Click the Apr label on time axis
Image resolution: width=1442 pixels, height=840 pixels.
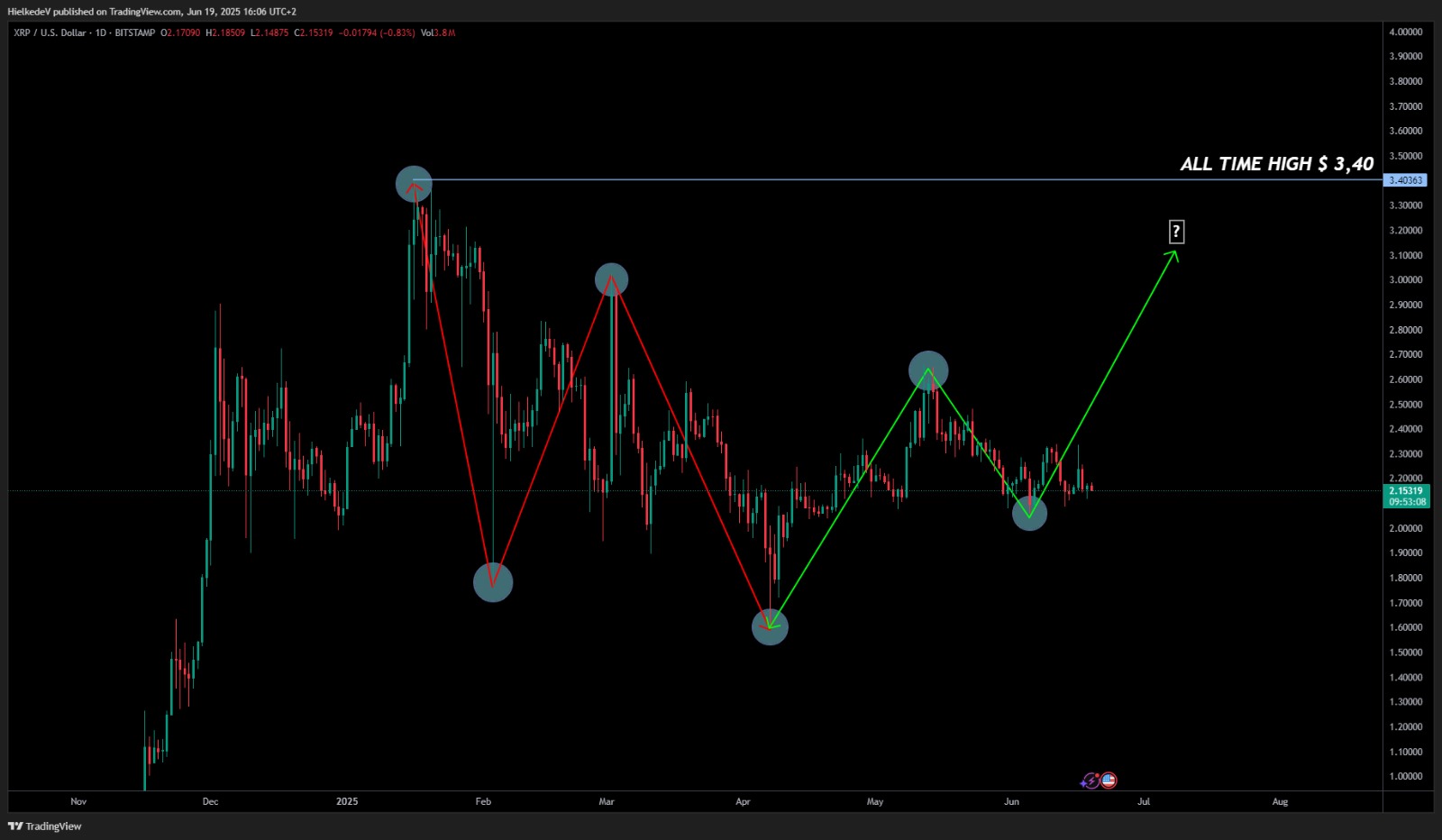coord(743,801)
